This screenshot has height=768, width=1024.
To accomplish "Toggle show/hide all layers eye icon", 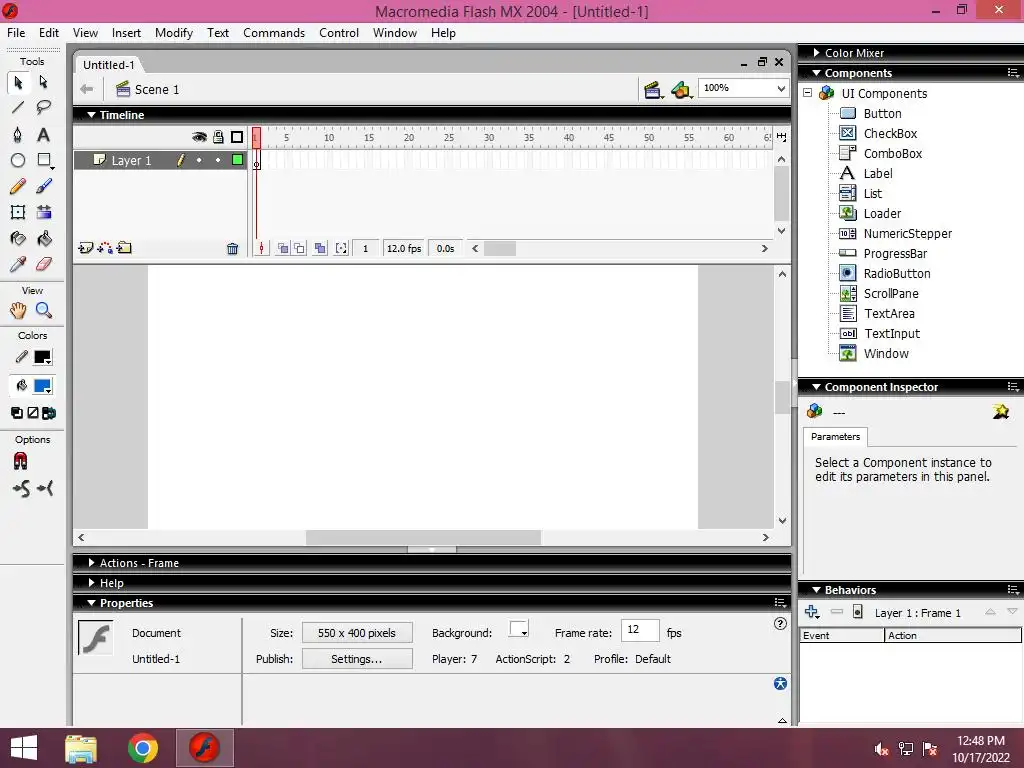I will coord(199,137).
